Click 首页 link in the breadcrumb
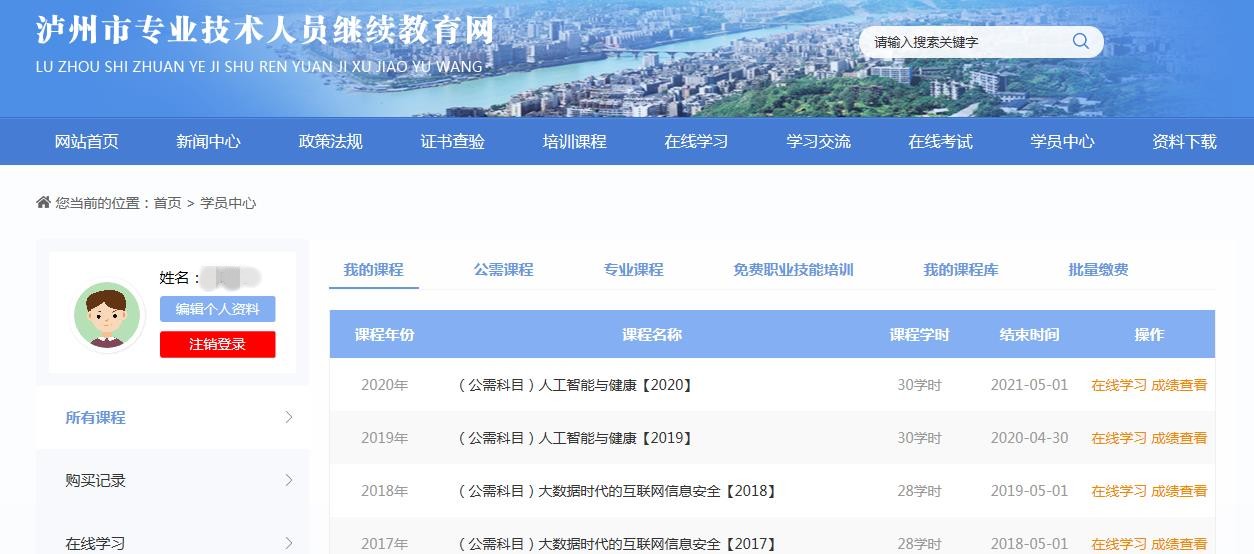This screenshot has height=554, width=1254. (x=167, y=203)
